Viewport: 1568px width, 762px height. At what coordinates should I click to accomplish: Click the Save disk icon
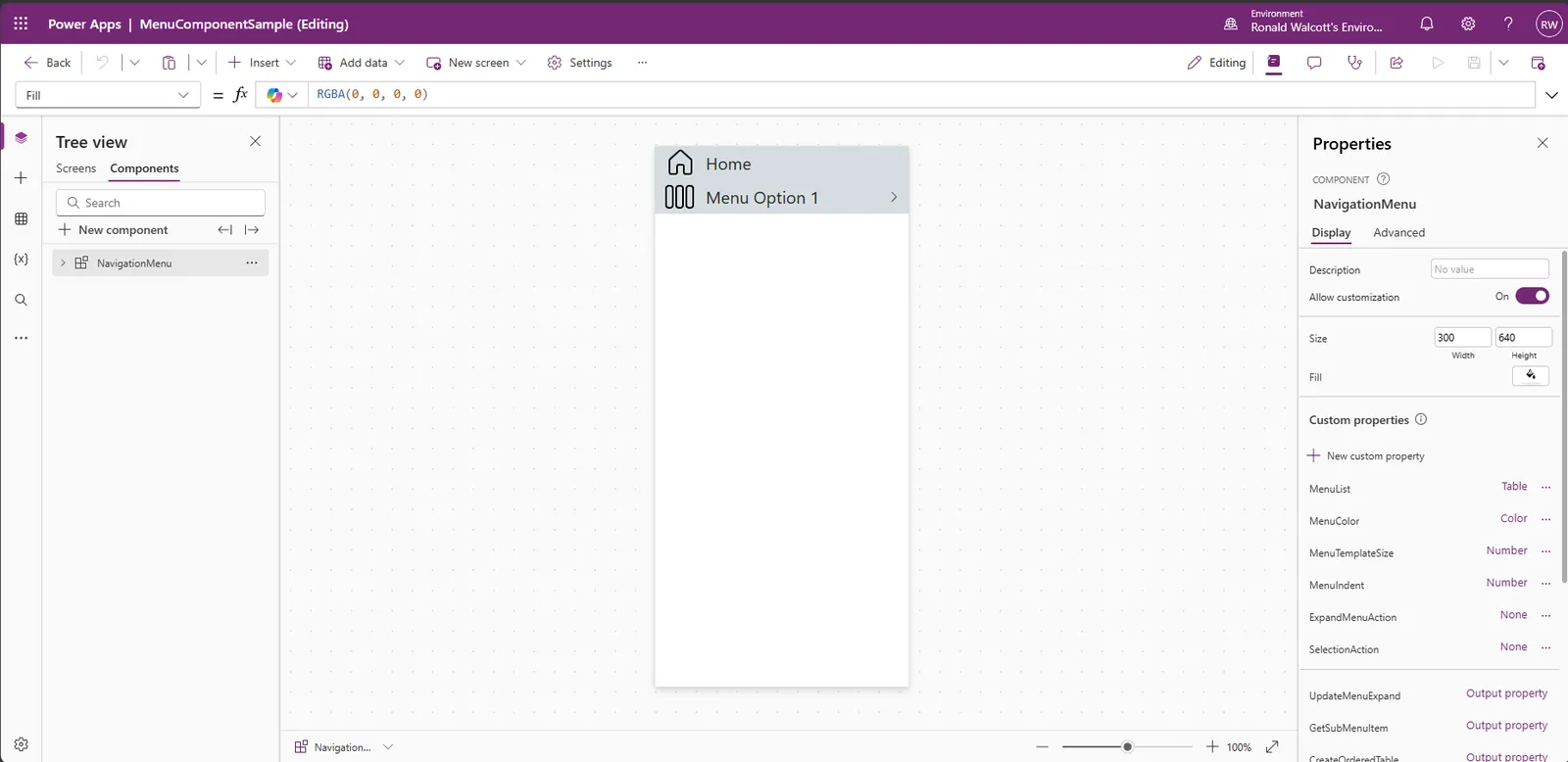click(x=1473, y=63)
